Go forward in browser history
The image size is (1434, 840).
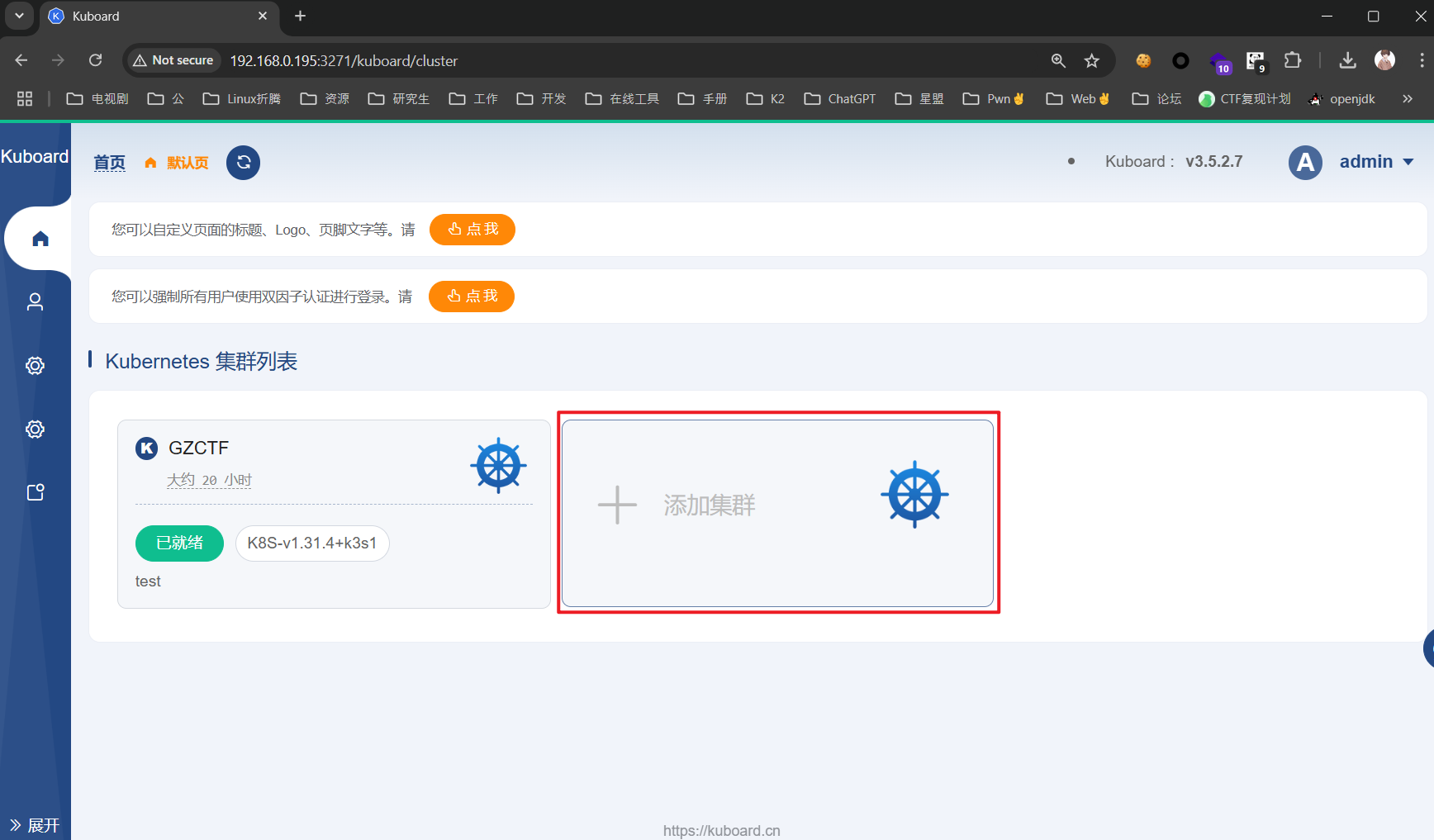(x=58, y=60)
